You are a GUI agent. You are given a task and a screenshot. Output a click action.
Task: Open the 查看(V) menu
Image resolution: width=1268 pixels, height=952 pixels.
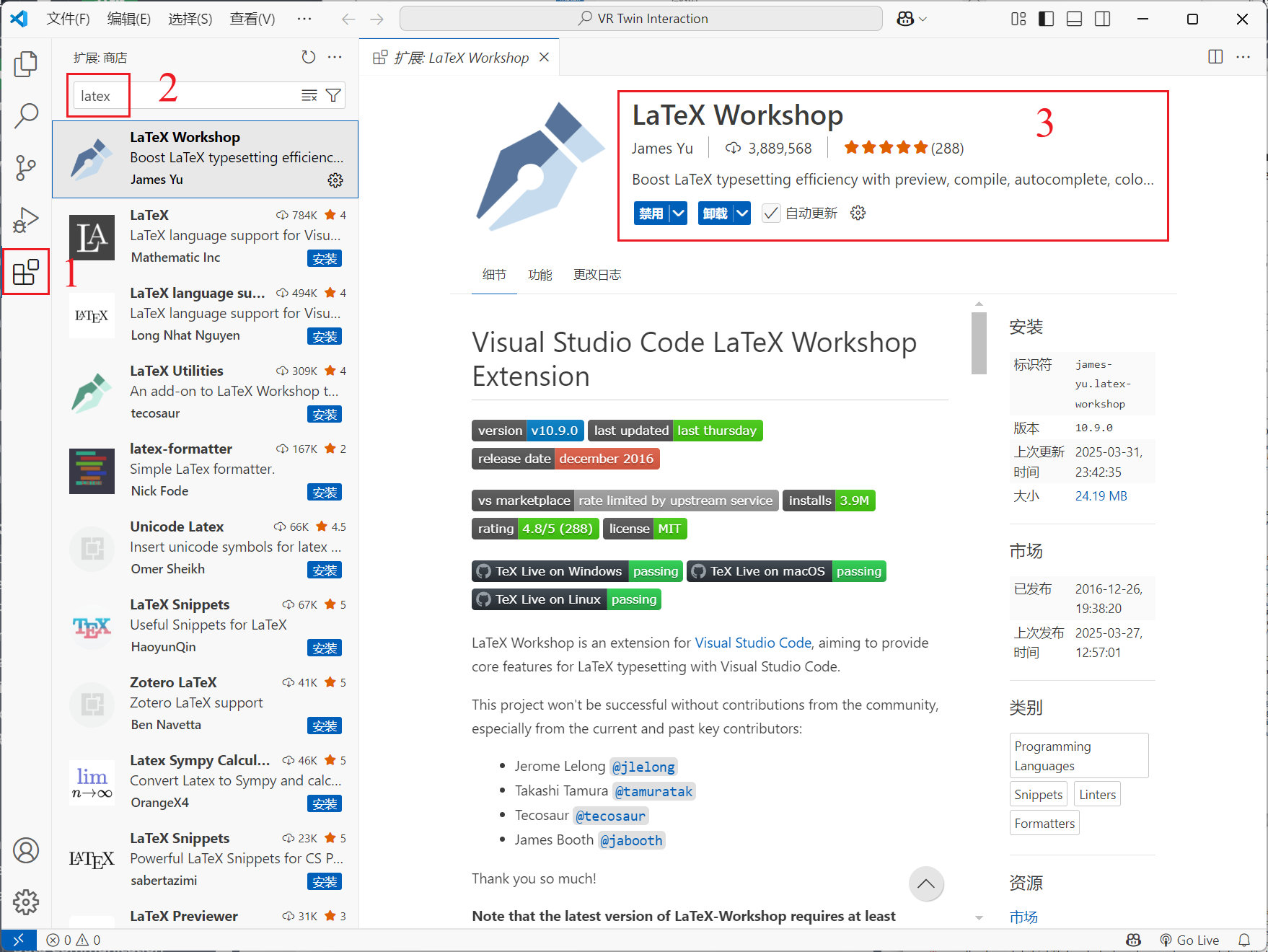tap(252, 19)
